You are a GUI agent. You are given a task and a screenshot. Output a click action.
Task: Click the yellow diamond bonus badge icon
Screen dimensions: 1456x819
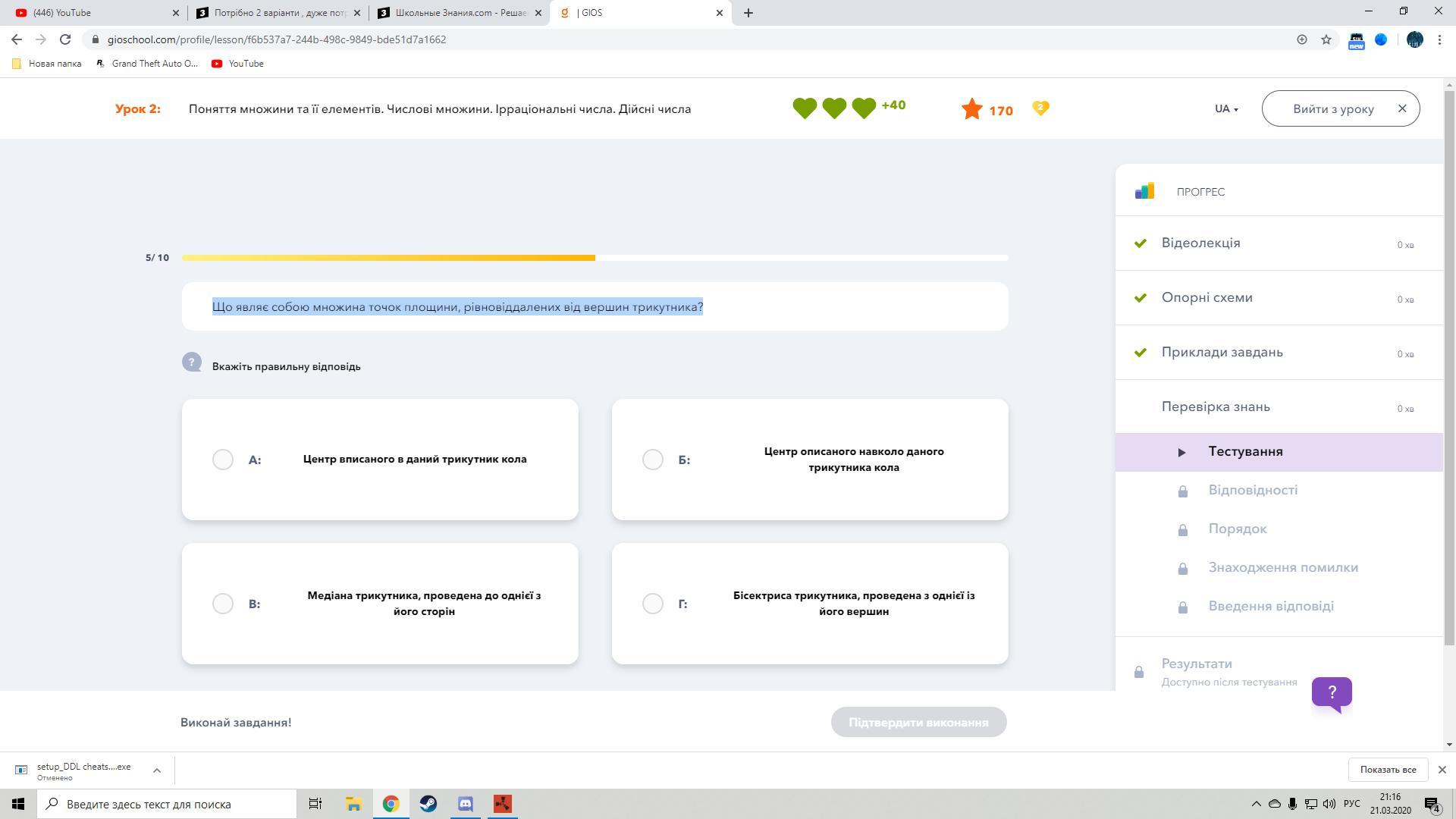[1040, 108]
